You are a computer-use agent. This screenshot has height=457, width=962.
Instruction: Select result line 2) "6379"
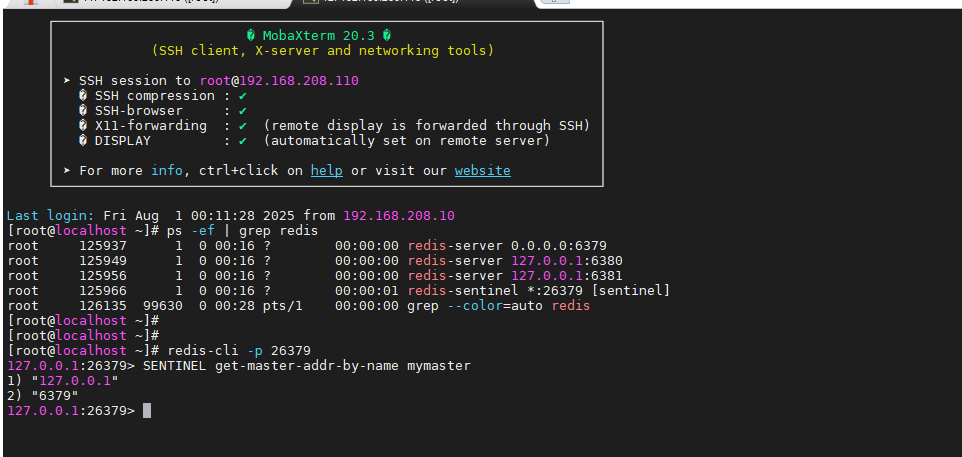[x=42, y=396]
